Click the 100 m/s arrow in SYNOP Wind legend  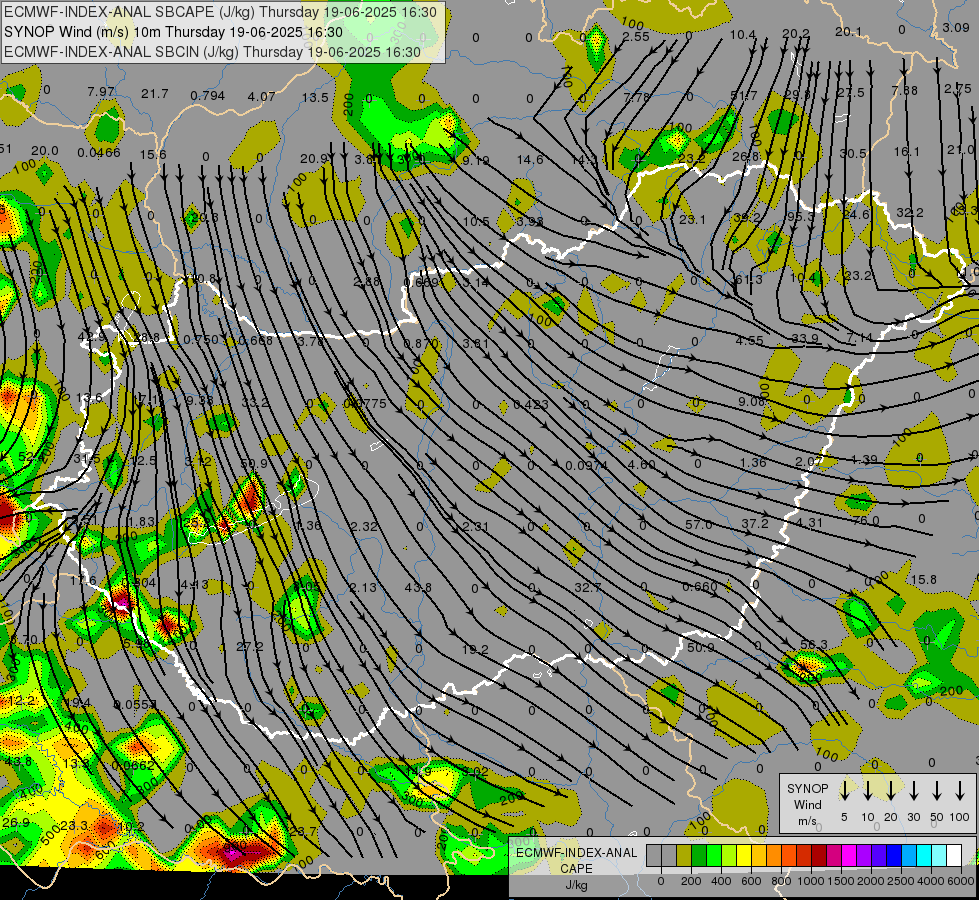(x=960, y=790)
